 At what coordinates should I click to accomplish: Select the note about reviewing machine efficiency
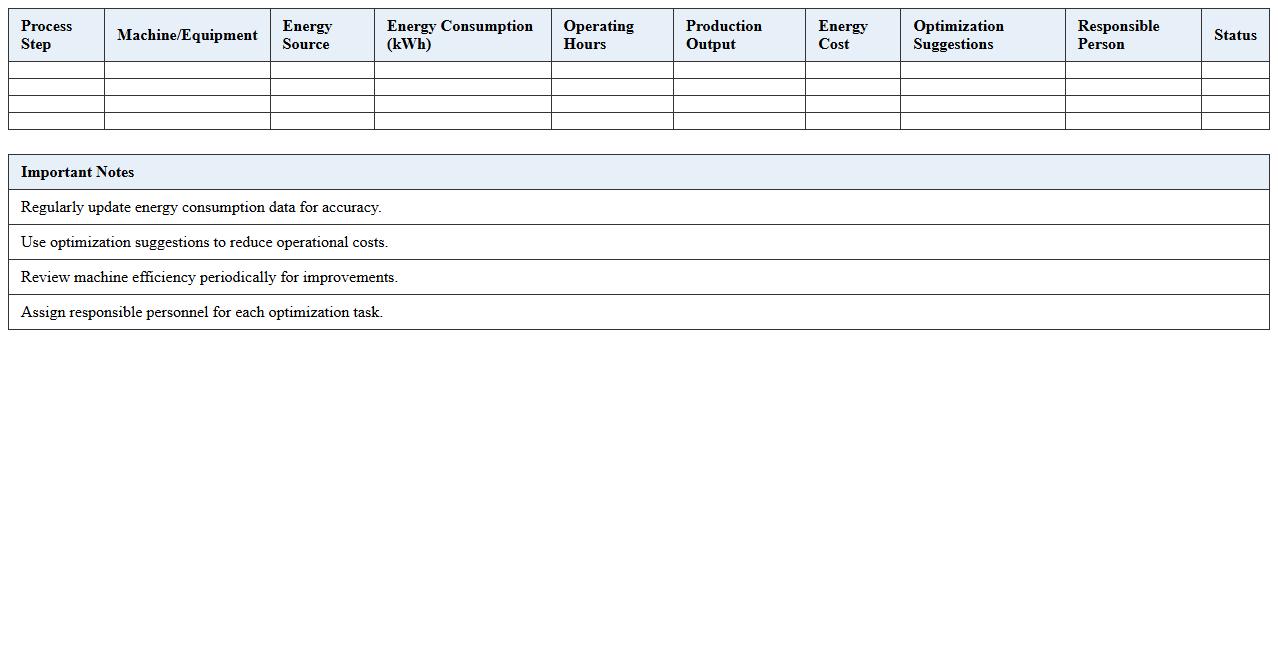coord(209,277)
